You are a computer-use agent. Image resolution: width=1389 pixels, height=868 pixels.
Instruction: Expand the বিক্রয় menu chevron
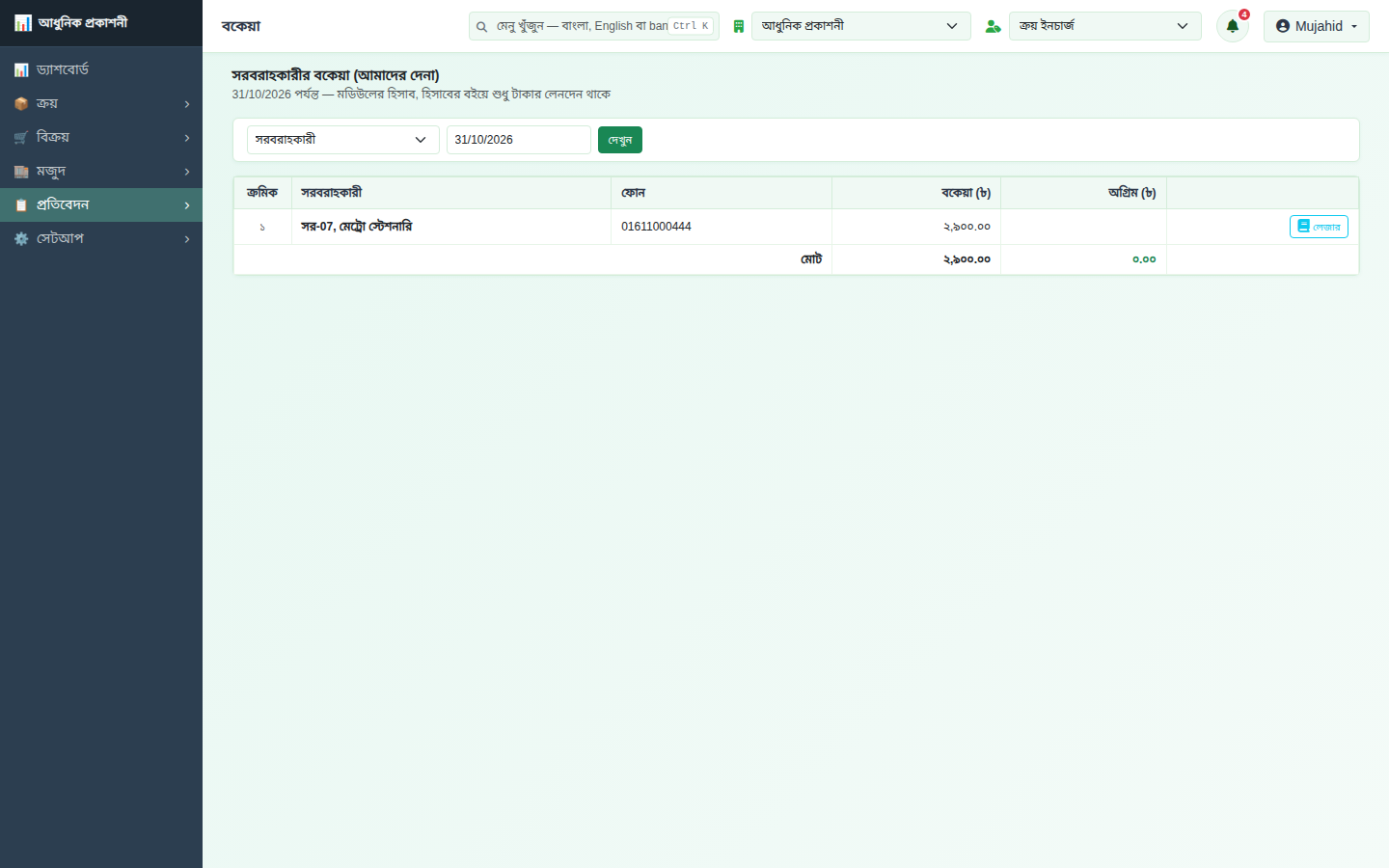187,138
